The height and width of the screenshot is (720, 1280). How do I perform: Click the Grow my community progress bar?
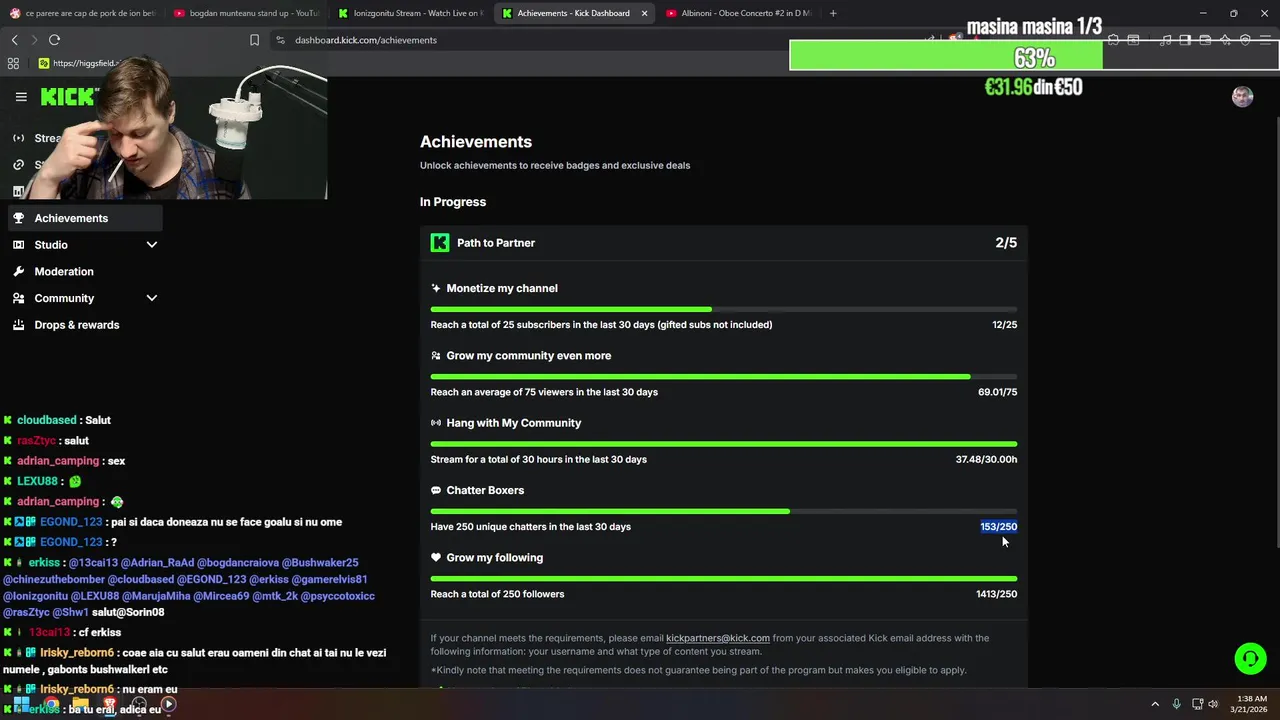pos(724,377)
